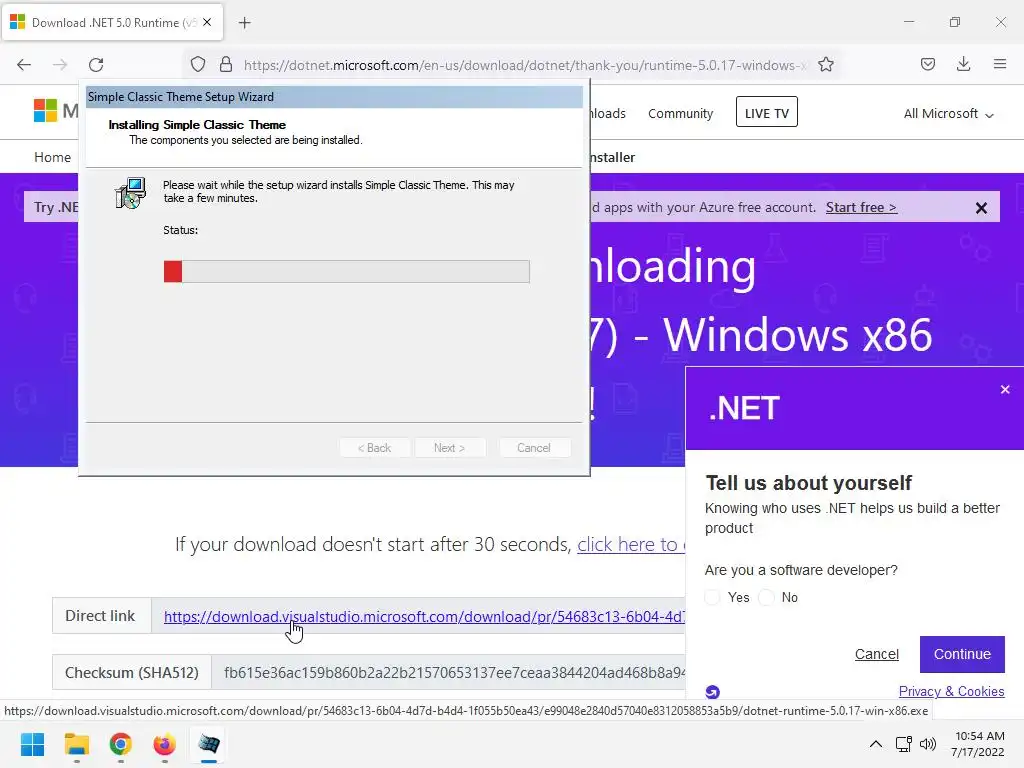
Task: Click the installer icon in setup wizard
Action: (130, 193)
